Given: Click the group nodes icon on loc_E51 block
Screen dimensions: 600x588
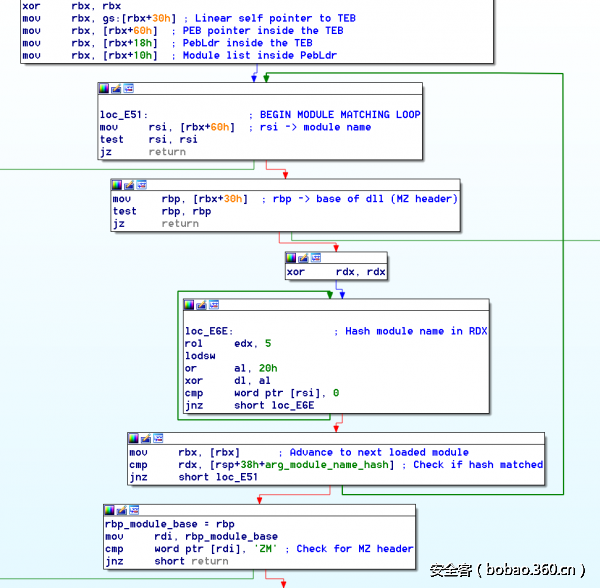Looking at the screenshot, I should pos(128,88).
